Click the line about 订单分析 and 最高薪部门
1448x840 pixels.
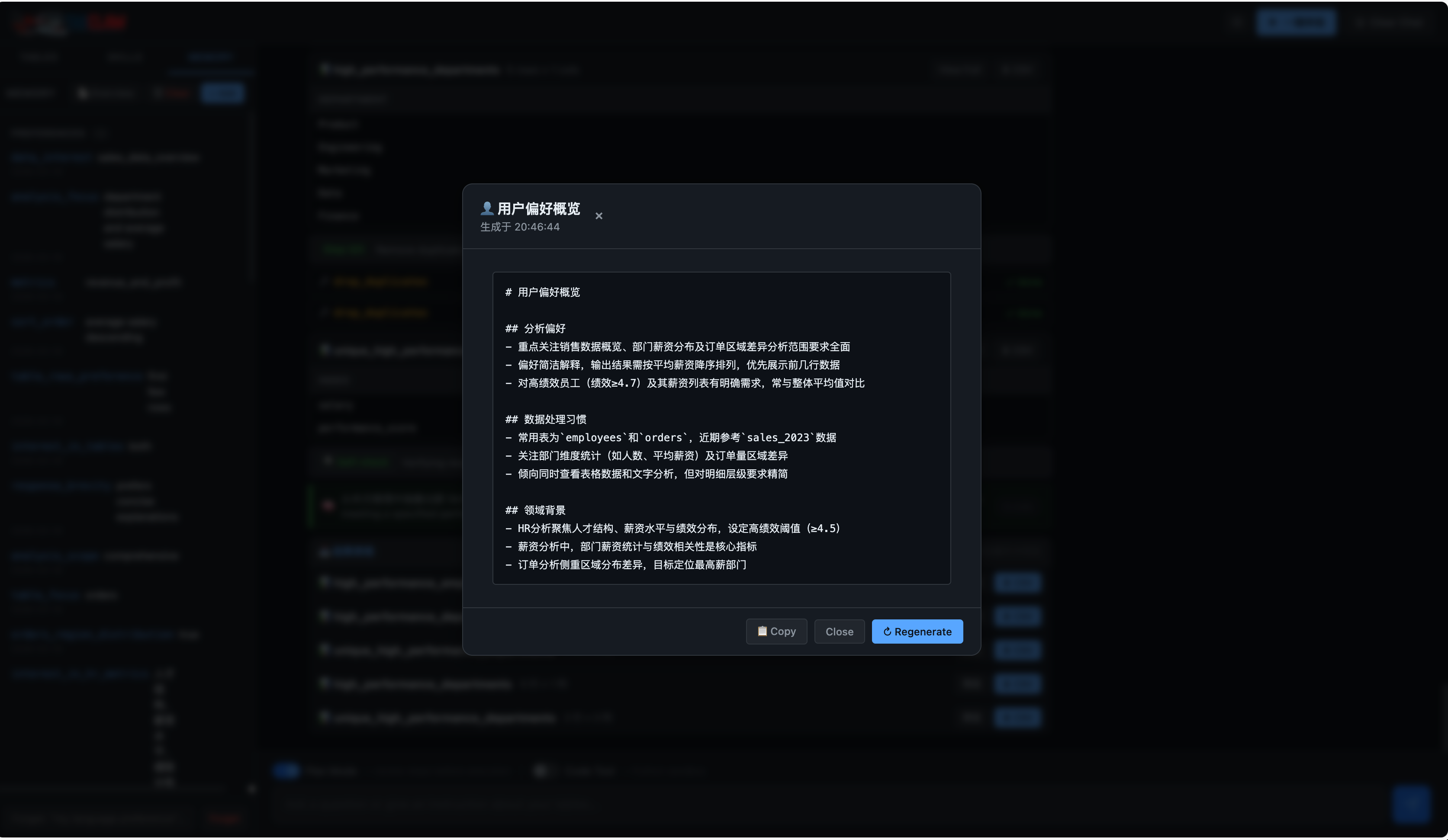[x=626, y=564]
